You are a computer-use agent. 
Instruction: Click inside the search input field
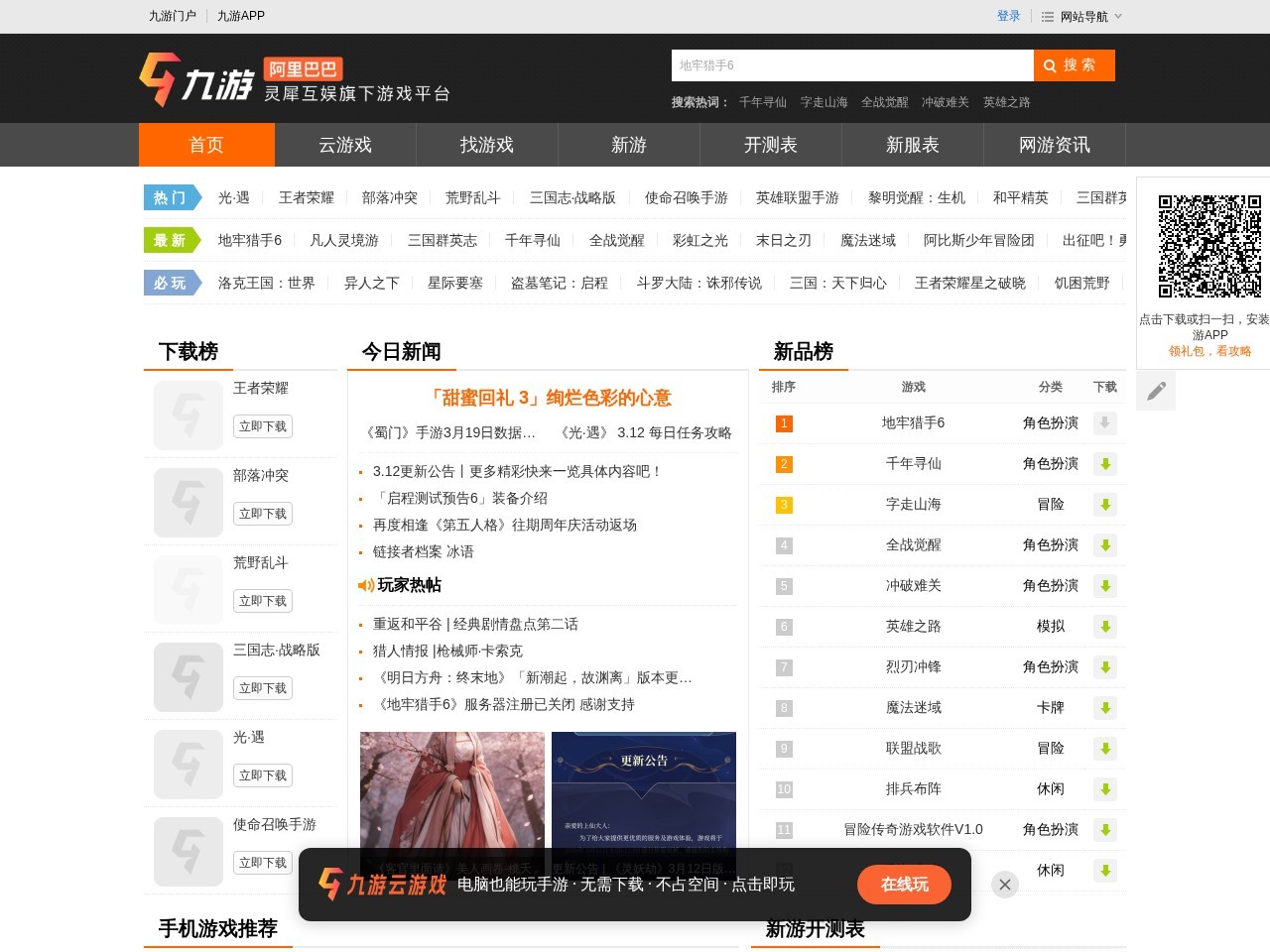coord(851,65)
